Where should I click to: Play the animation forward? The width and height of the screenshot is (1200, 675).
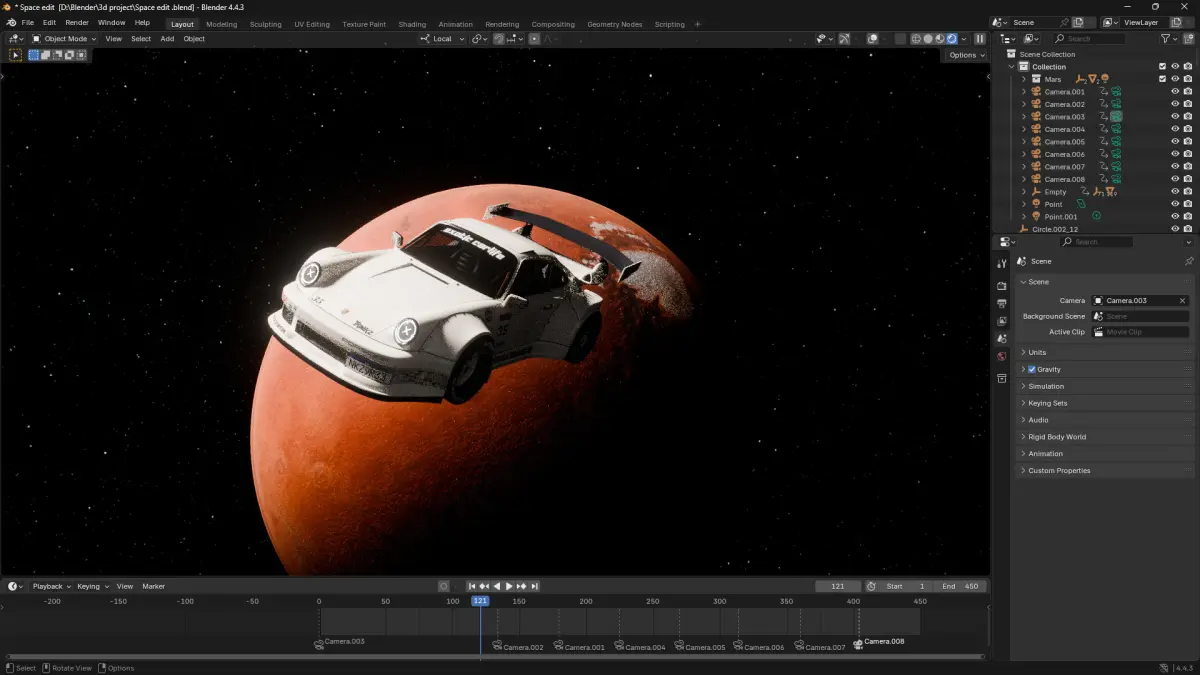[509, 586]
